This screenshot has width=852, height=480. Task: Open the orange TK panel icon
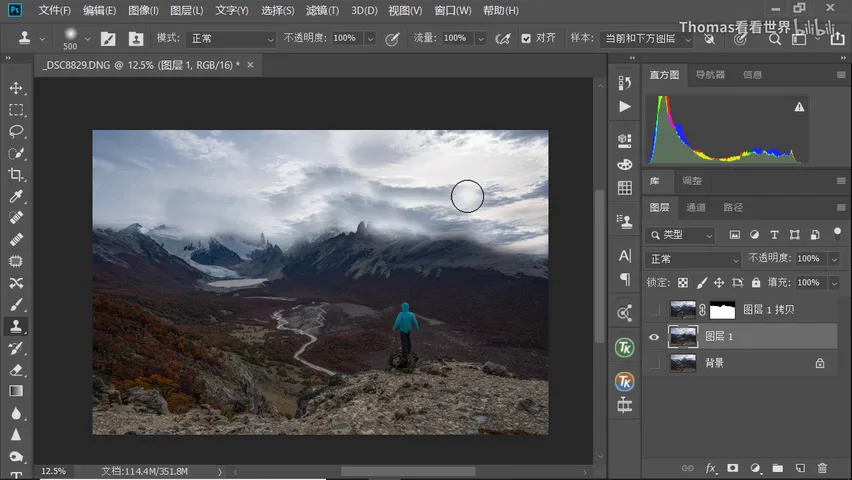point(625,382)
